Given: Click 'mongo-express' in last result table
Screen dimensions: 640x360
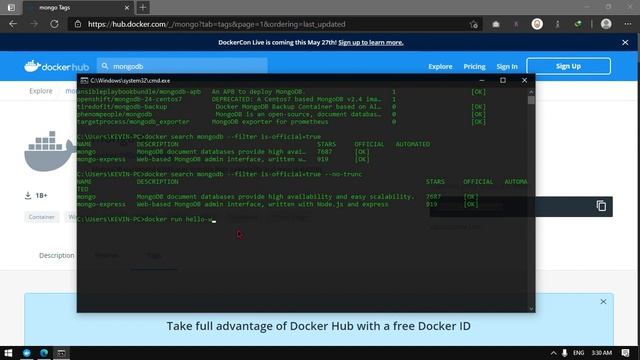Looking at the screenshot, I should pyautogui.click(x=101, y=204).
